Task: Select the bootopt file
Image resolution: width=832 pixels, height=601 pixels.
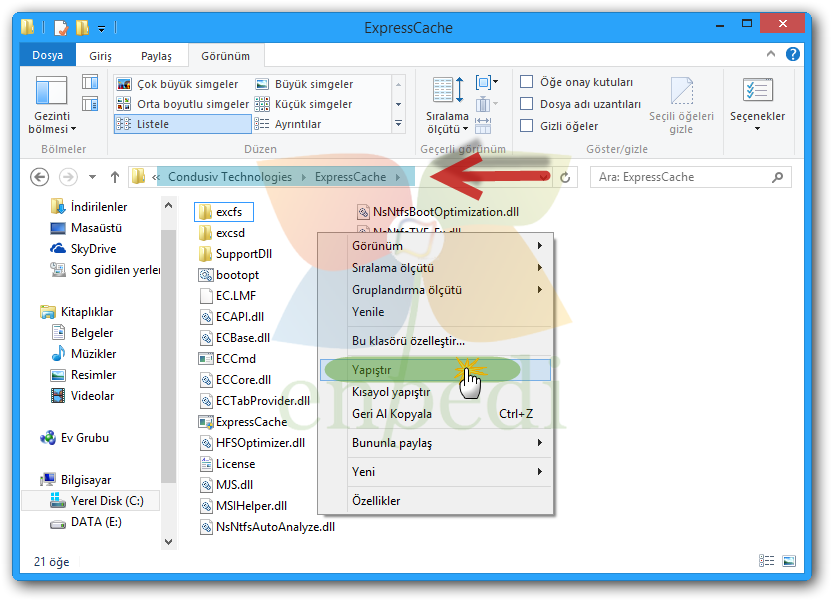Action: (229, 275)
